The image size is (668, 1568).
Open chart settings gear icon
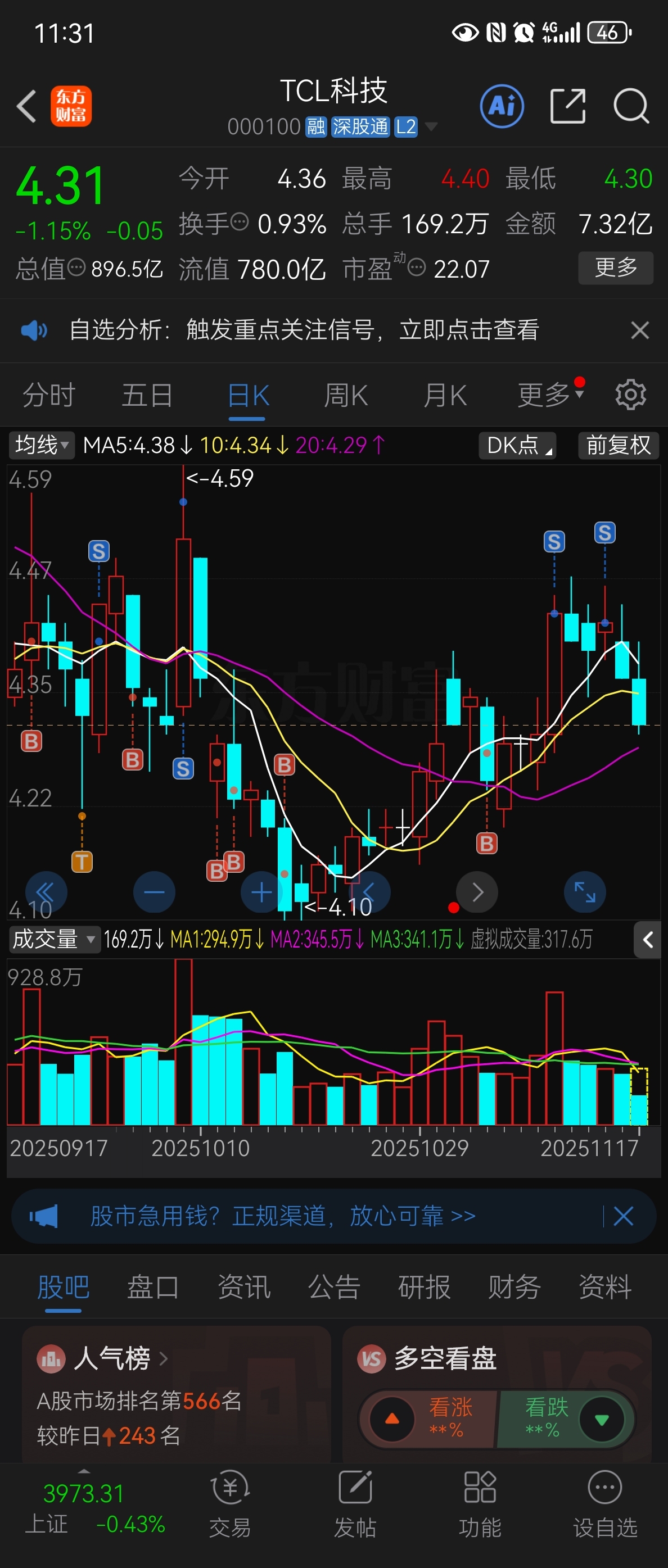click(630, 395)
